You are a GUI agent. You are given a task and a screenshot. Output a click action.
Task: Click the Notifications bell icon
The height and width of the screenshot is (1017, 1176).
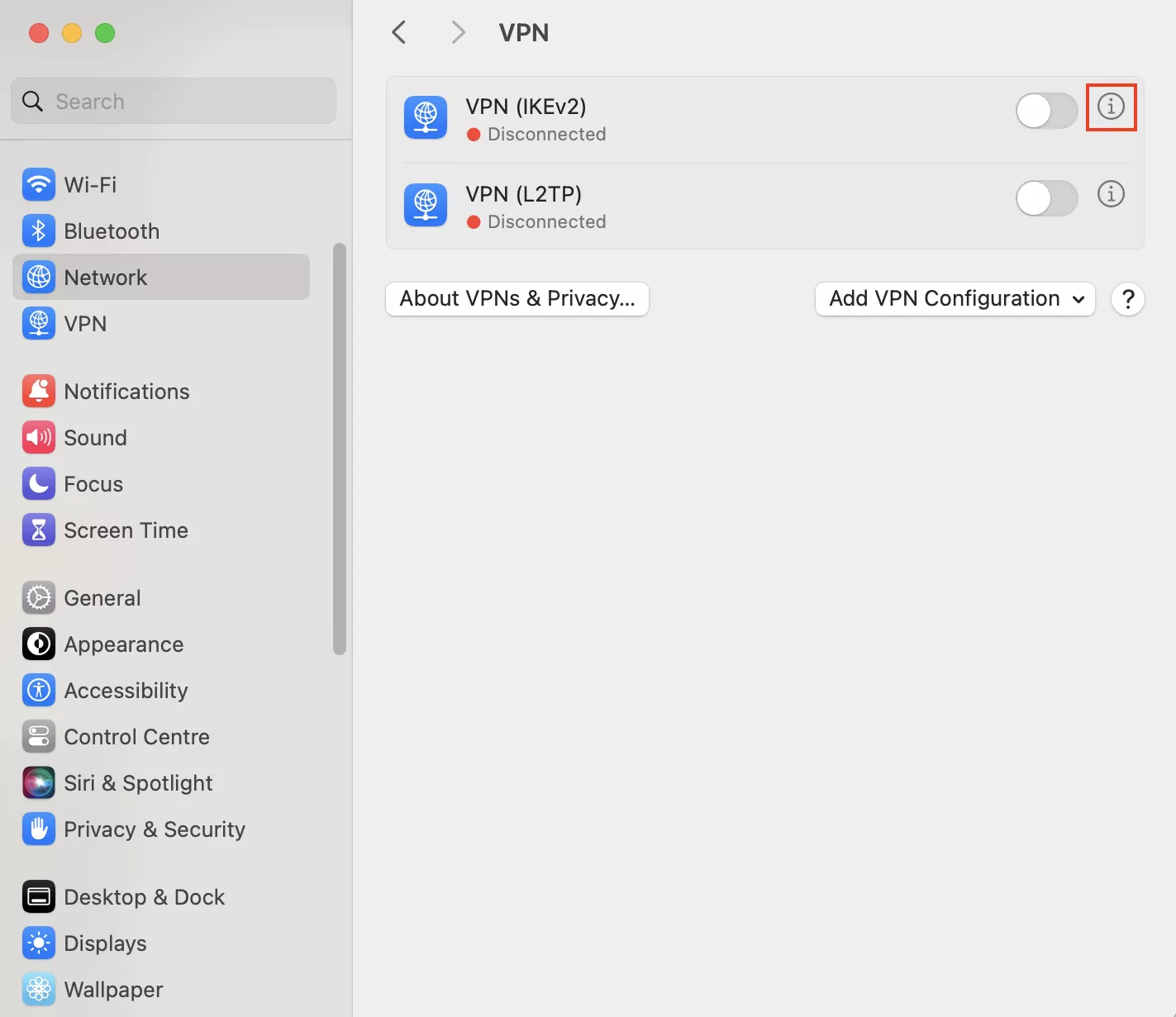coord(39,392)
